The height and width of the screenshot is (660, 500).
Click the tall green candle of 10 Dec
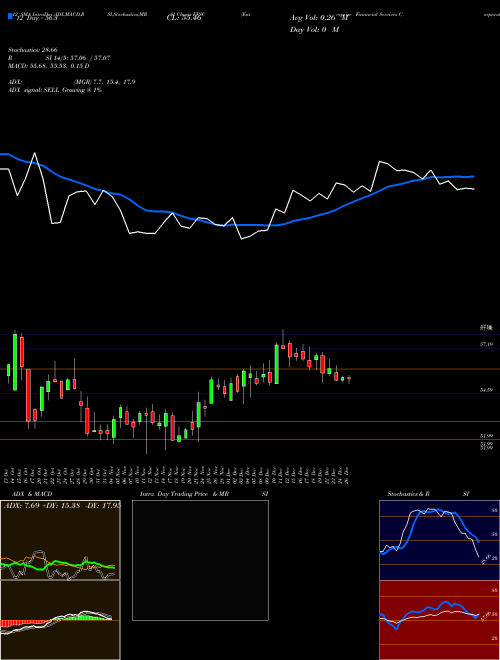pyautogui.click(x=277, y=364)
